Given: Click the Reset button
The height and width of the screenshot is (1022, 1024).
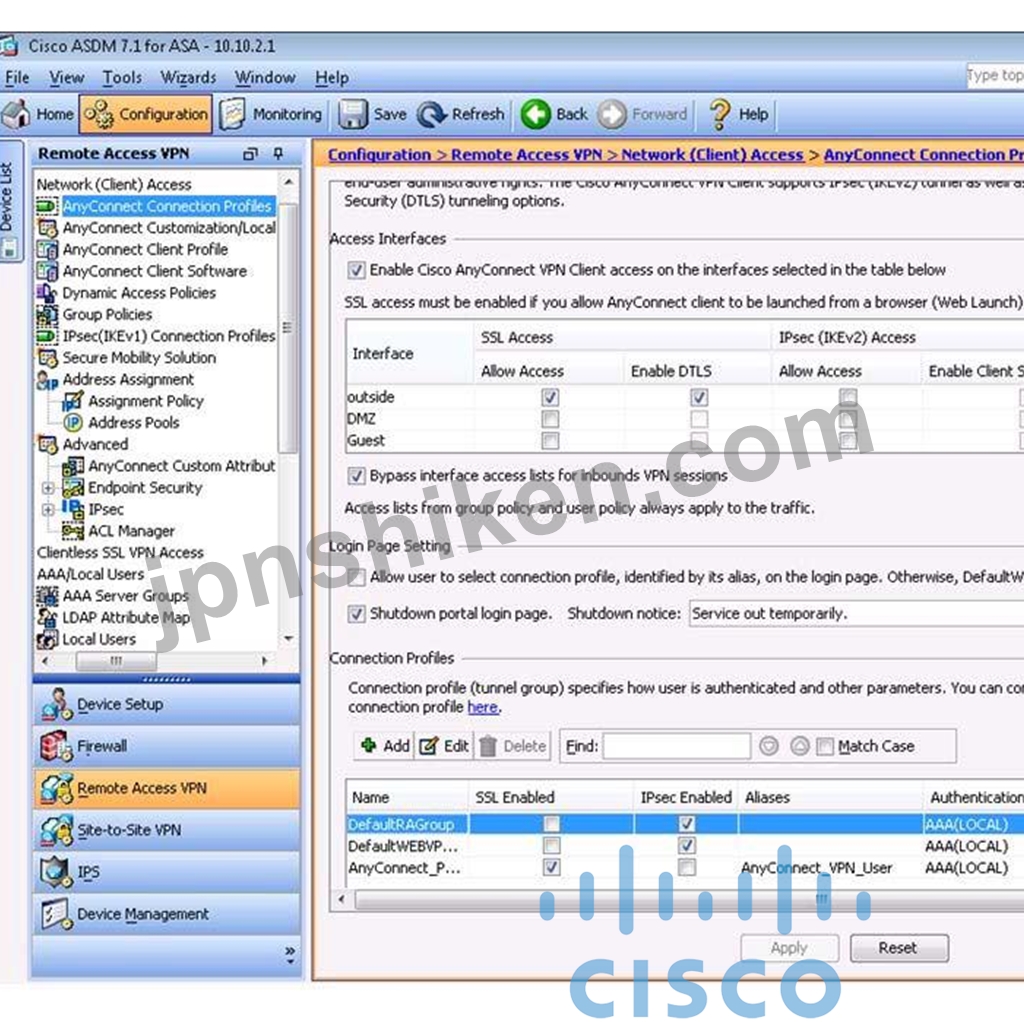Looking at the screenshot, I should (x=899, y=948).
